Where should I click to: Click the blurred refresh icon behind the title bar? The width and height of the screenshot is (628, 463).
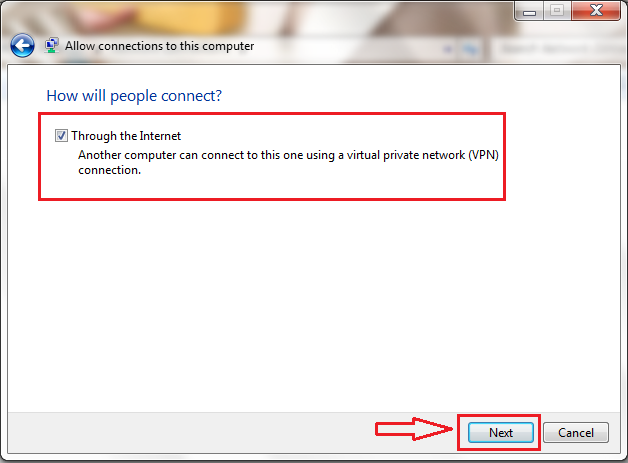(470, 49)
